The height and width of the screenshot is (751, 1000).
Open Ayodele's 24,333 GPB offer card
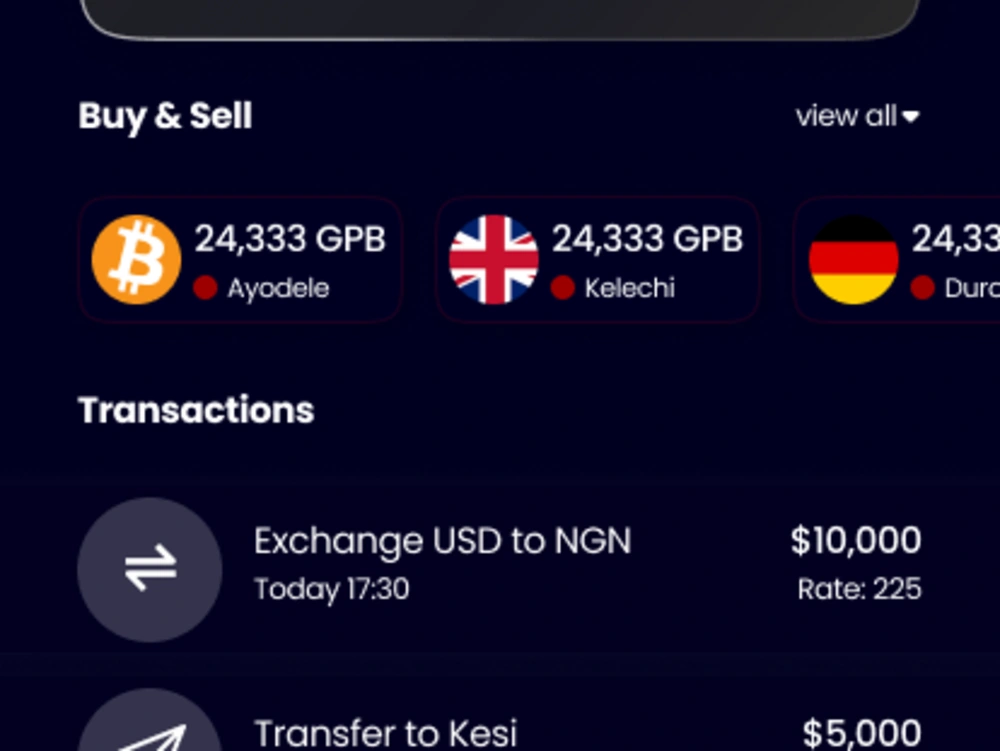coord(240,259)
